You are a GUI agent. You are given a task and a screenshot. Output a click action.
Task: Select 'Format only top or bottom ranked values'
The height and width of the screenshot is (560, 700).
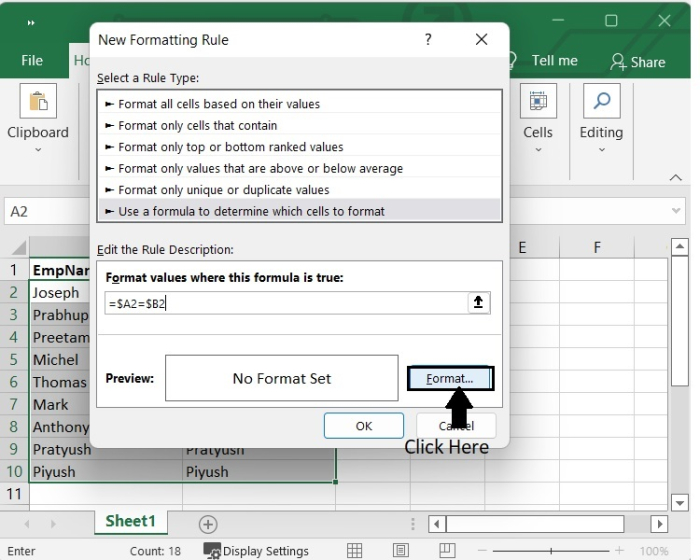point(230,147)
